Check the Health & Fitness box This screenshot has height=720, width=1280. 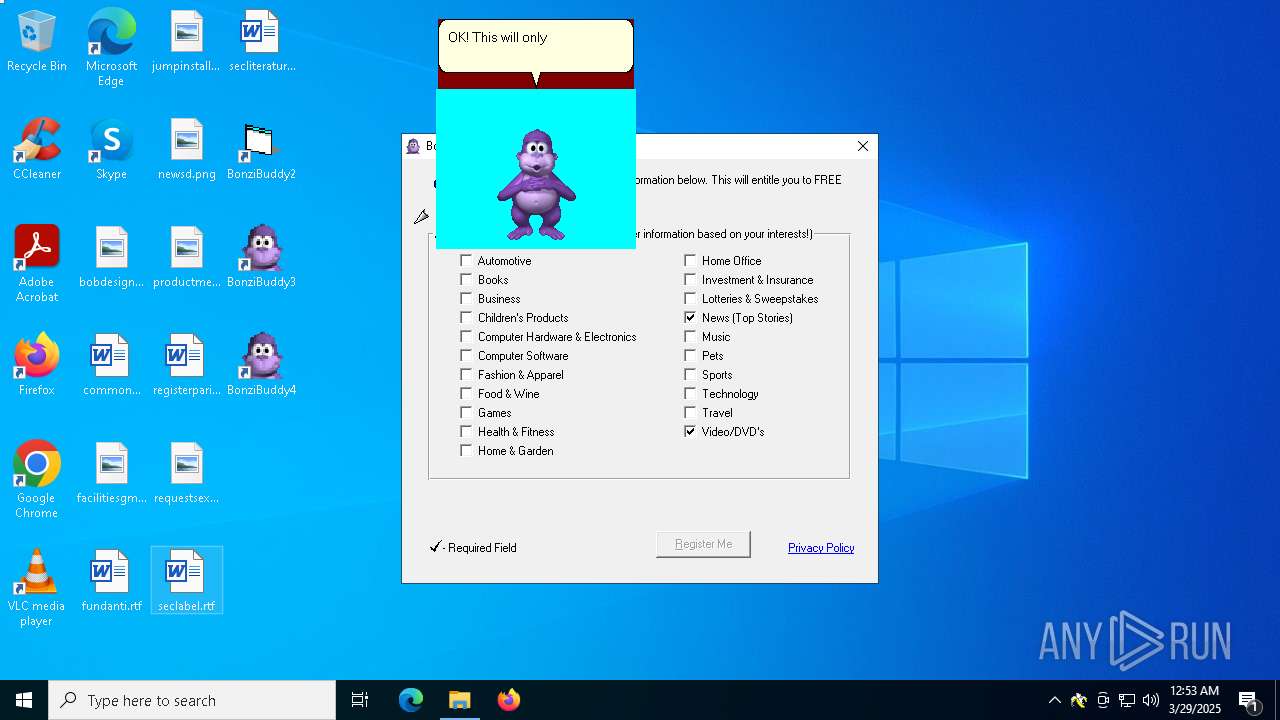(x=466, y=432)
